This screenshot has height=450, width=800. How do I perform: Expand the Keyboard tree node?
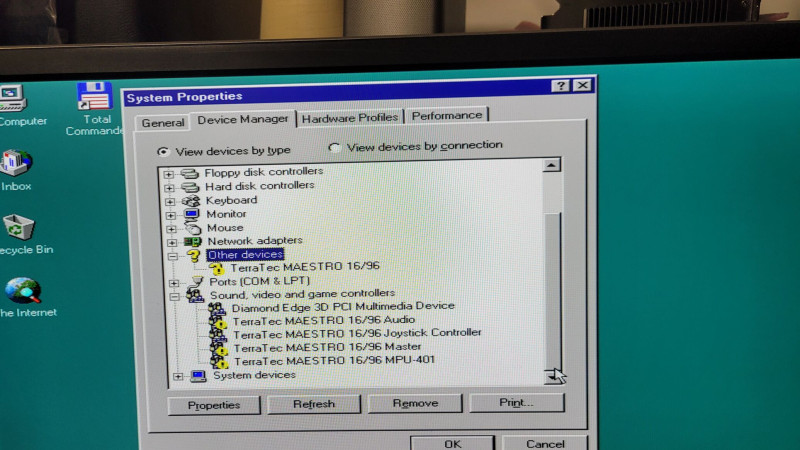170,202
